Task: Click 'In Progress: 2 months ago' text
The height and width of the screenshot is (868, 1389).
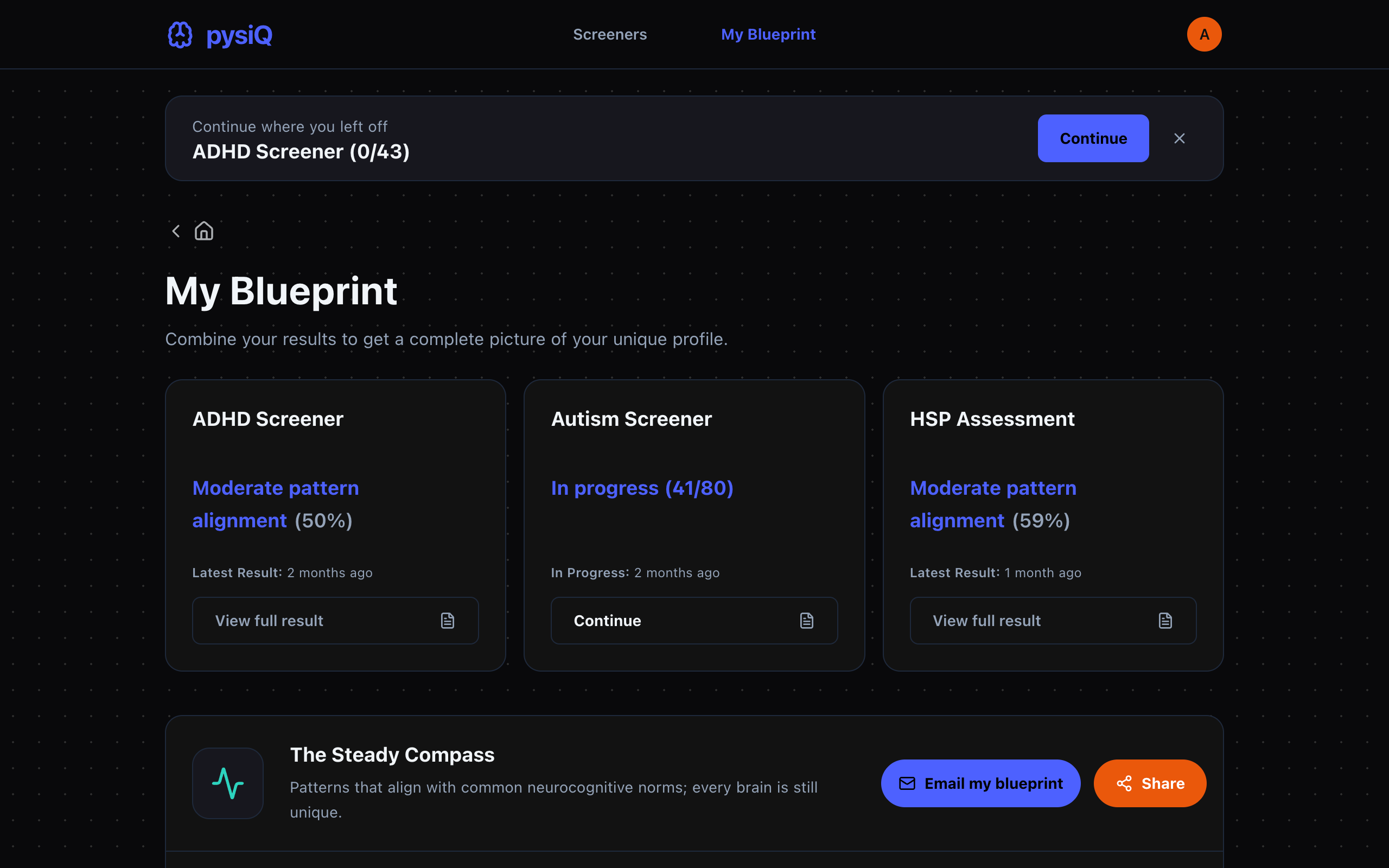Action: point(635,573)
